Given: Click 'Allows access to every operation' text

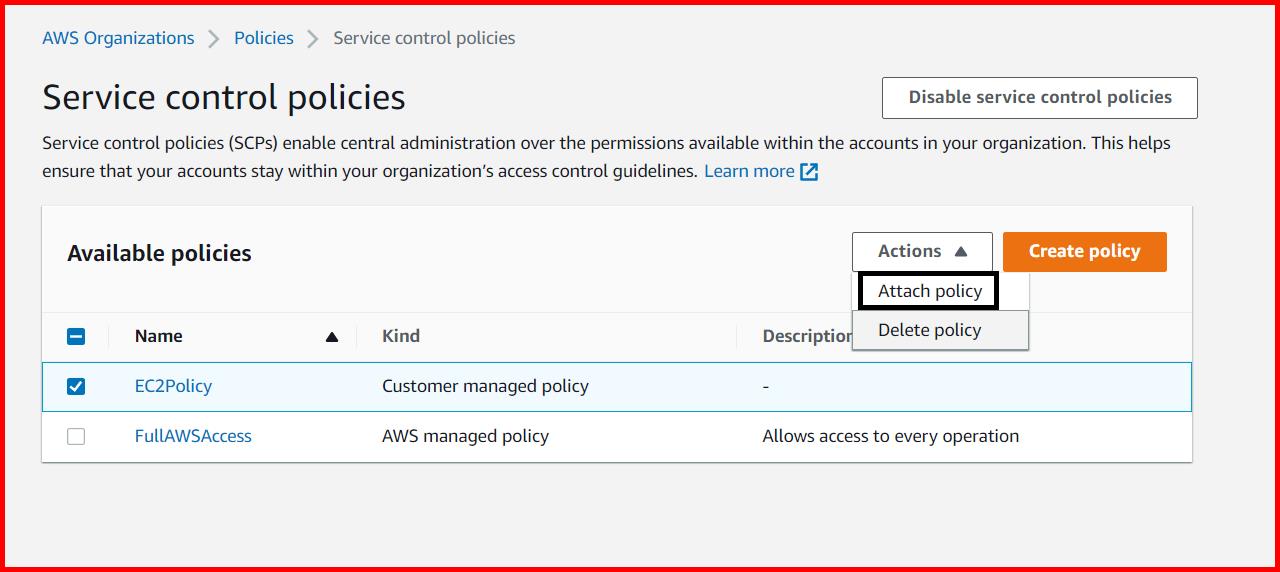Looking at the screenshot, I should 891,436.
